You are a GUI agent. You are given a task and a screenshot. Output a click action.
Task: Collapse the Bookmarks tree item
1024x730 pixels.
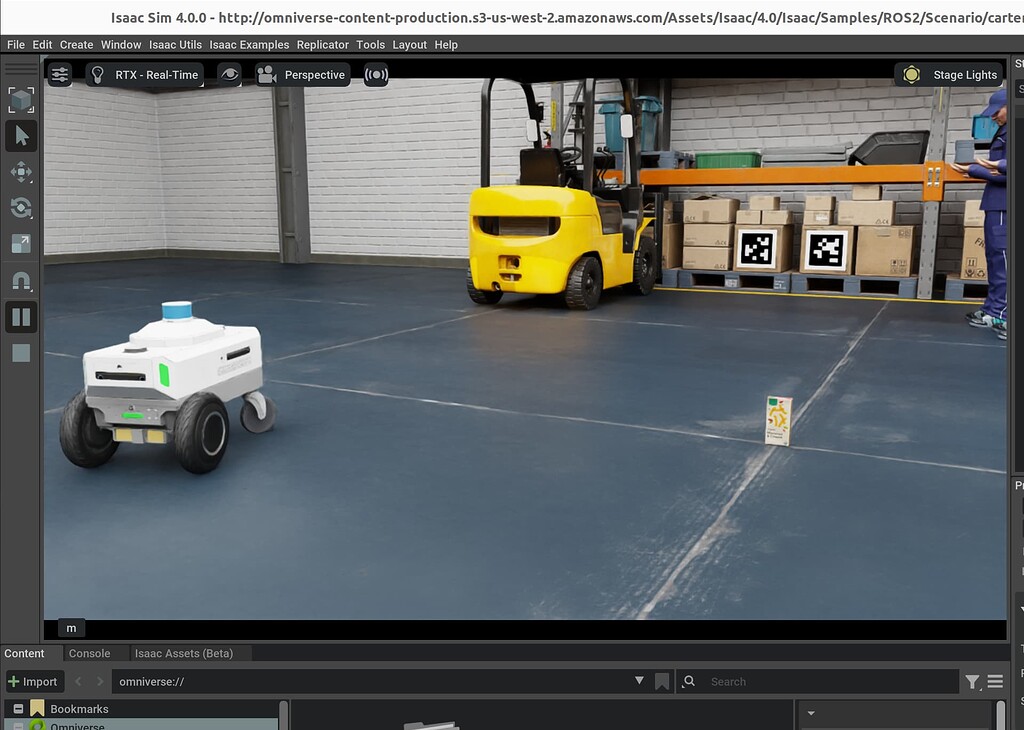(18, 709)
